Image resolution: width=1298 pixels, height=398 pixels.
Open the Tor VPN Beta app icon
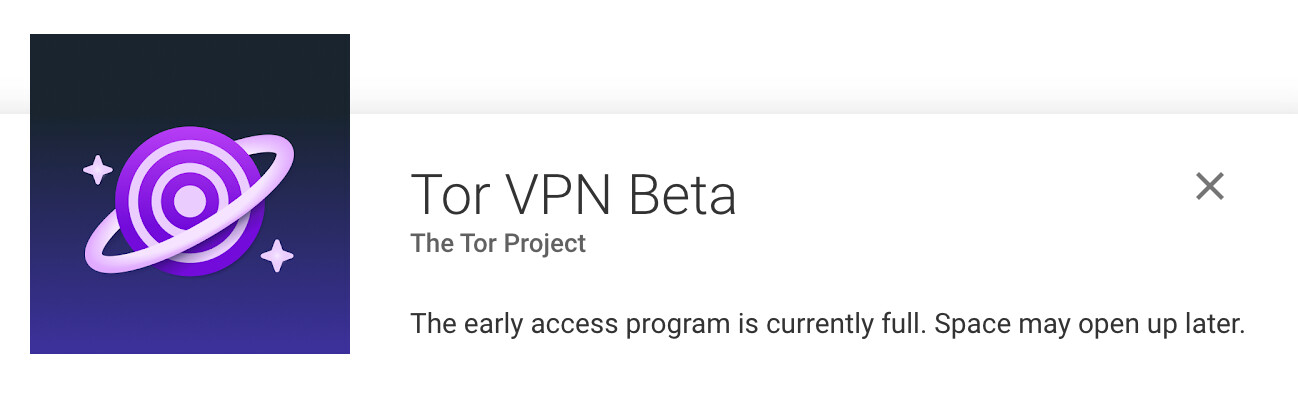pos(190,194)
